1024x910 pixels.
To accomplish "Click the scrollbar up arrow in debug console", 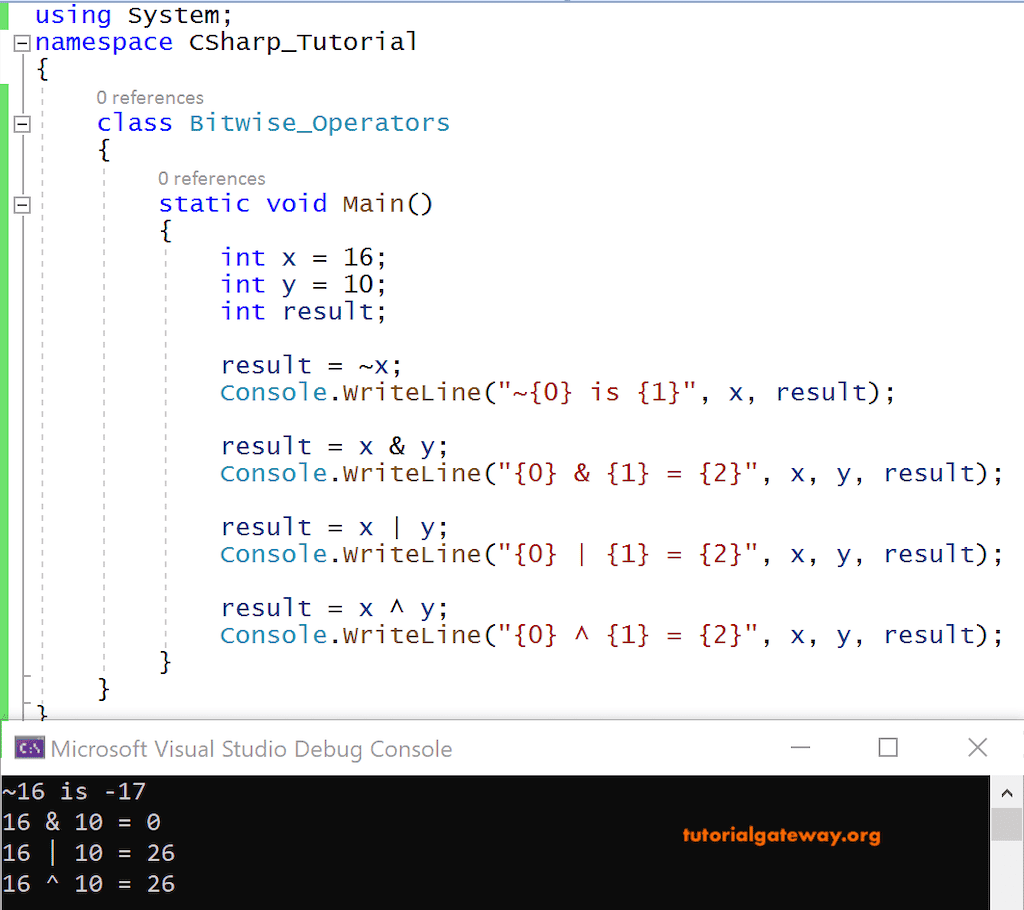I will pyautogui.click(x=1007, y=791).
